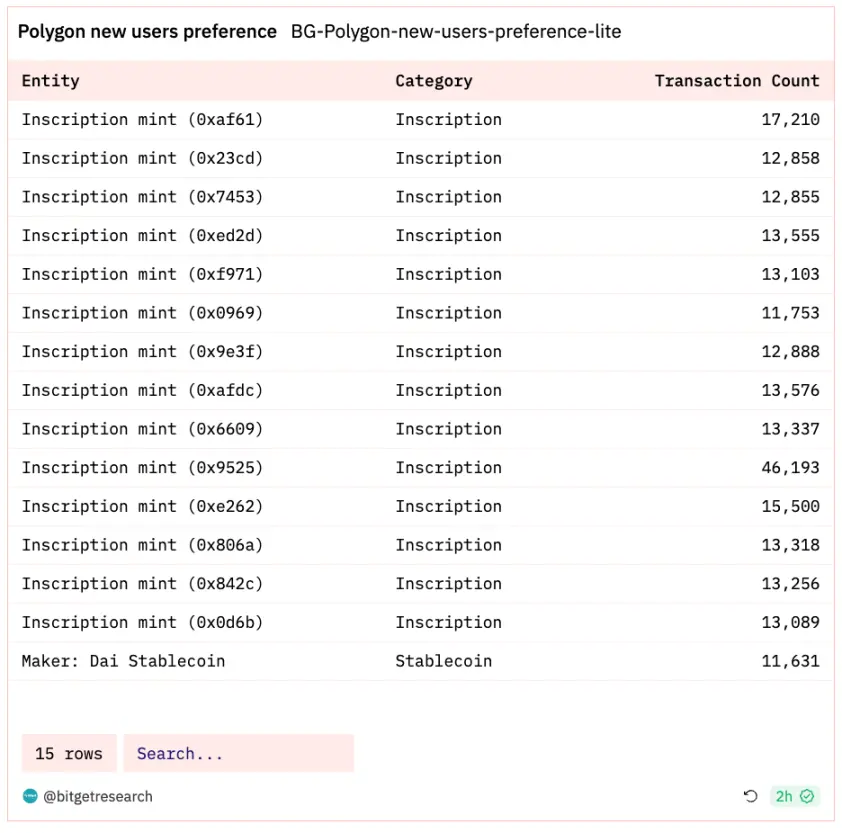
Task: Focus the Search... input field
Action: click(x=238, y=753)
